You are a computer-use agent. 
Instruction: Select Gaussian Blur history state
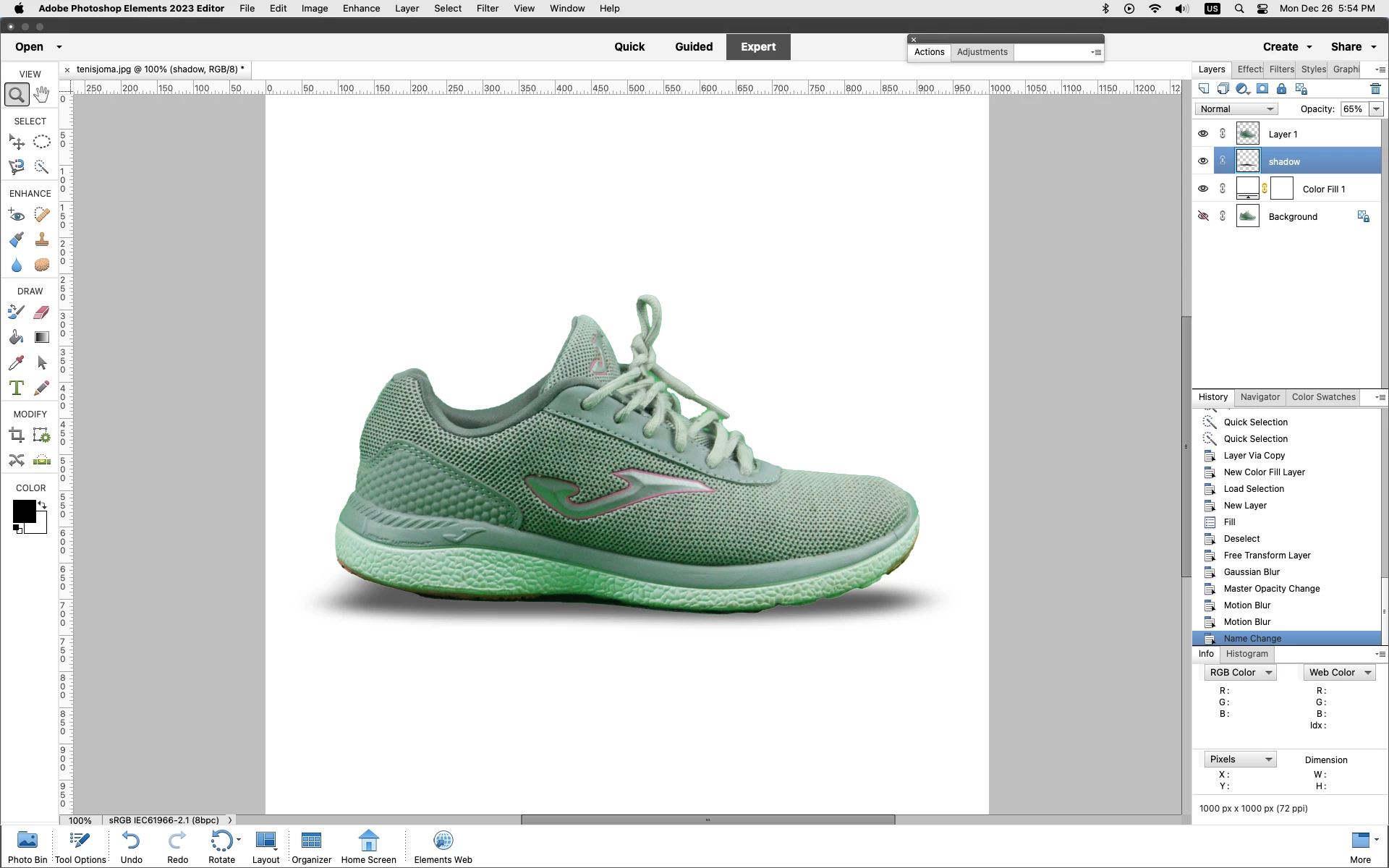point(1252,572)
